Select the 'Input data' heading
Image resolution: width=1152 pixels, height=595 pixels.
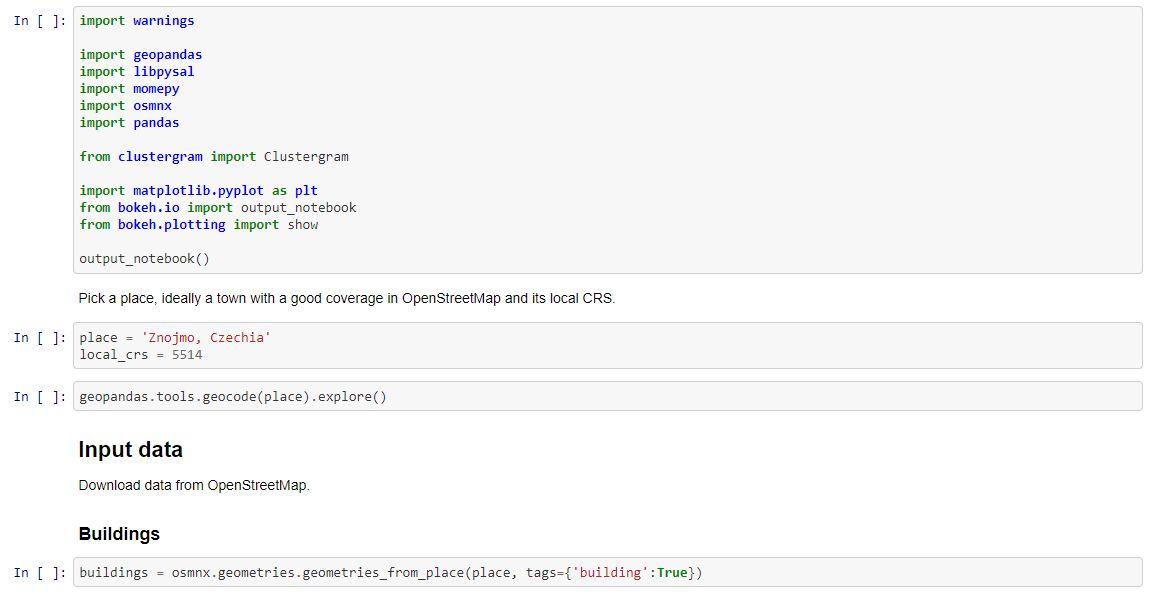[x=130, y=450]
